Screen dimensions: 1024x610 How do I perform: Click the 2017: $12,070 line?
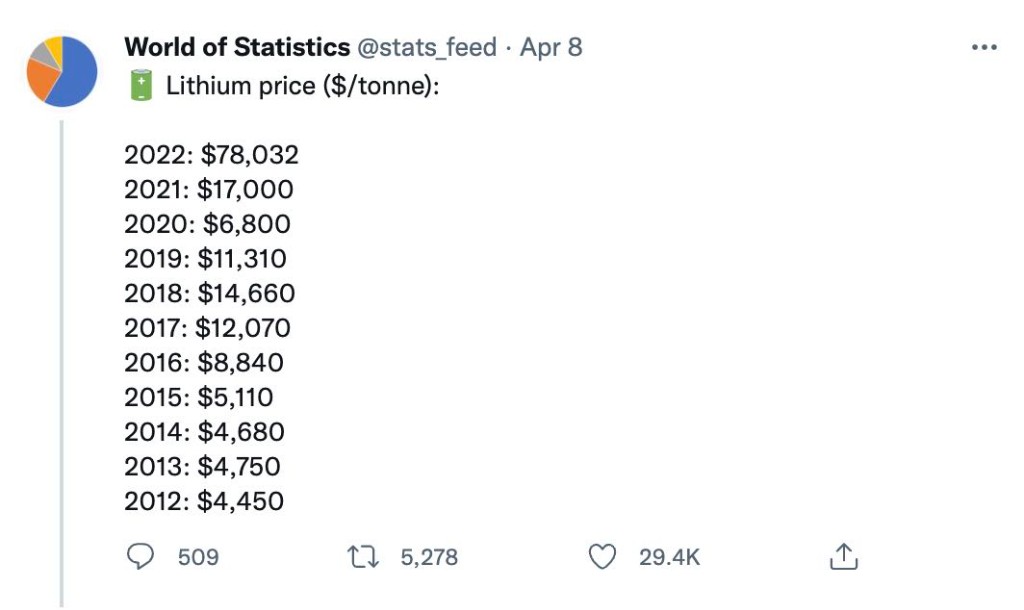207,328
